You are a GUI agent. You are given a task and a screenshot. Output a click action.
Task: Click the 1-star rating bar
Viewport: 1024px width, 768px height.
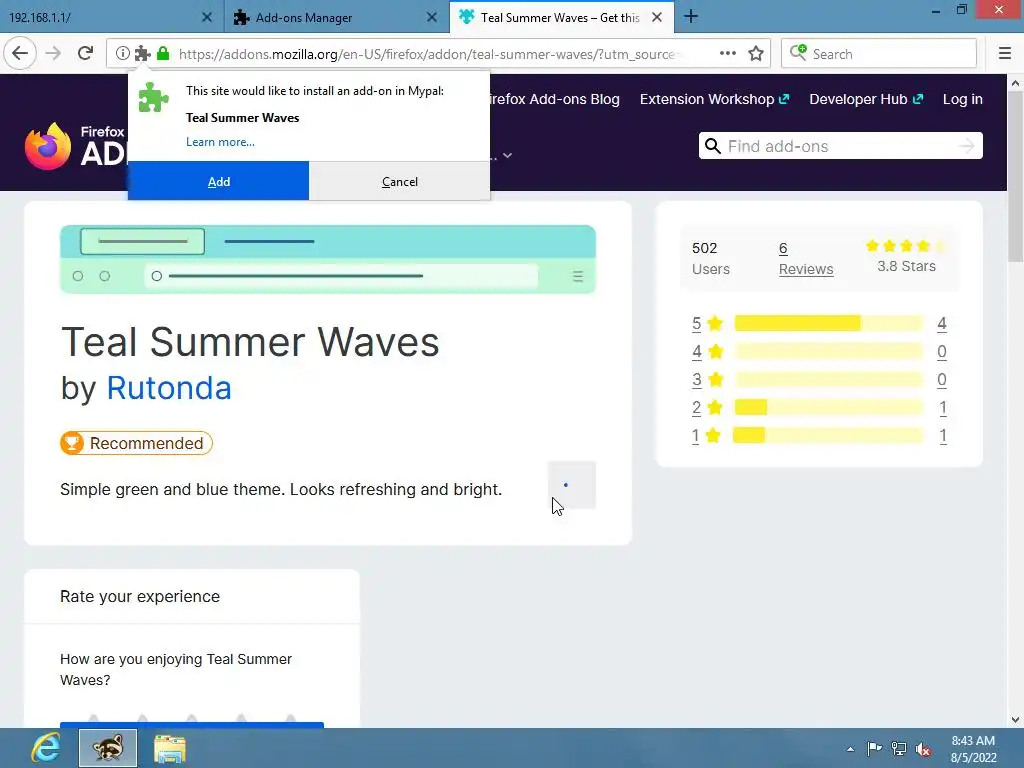[x=829, y=436]
